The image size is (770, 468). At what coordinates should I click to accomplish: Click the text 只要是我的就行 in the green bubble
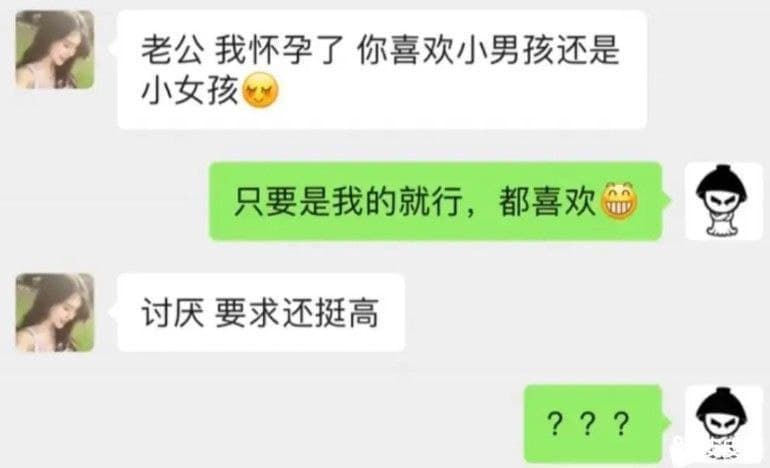(348, 202)
